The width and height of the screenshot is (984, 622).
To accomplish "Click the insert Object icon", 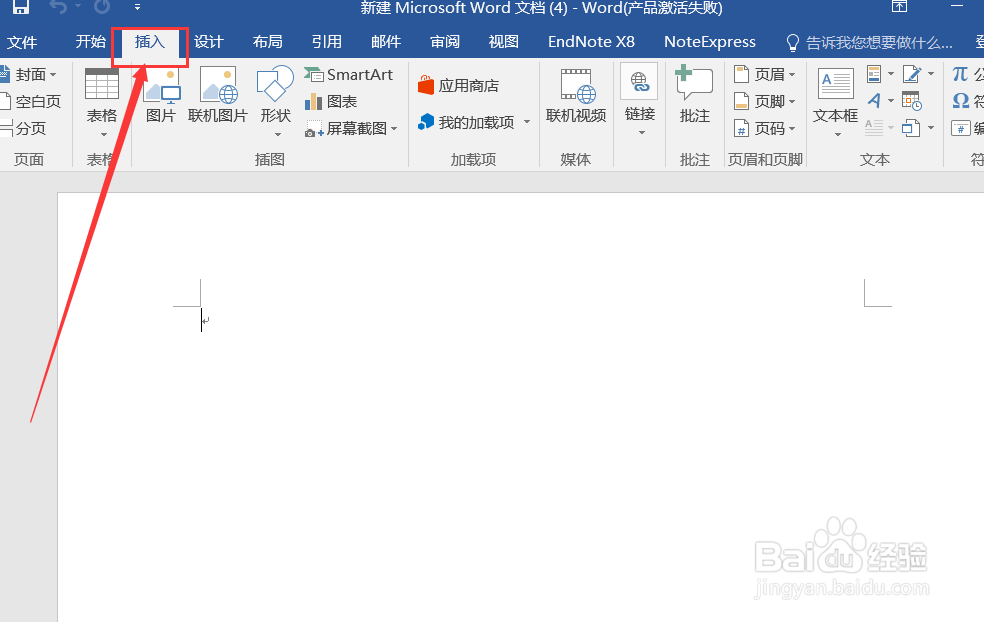I will coord(911,129).
